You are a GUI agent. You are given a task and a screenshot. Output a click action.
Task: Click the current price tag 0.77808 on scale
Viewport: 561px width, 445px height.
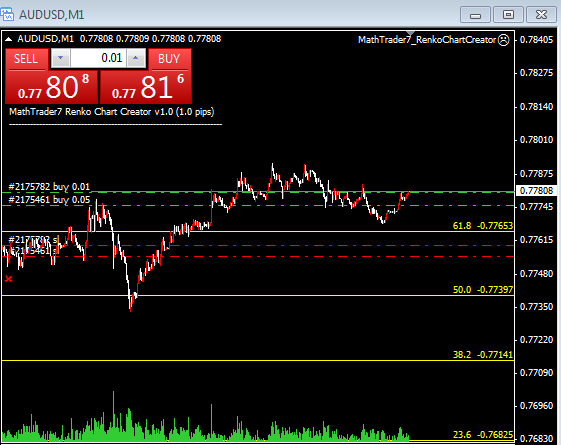click(536, 191)
